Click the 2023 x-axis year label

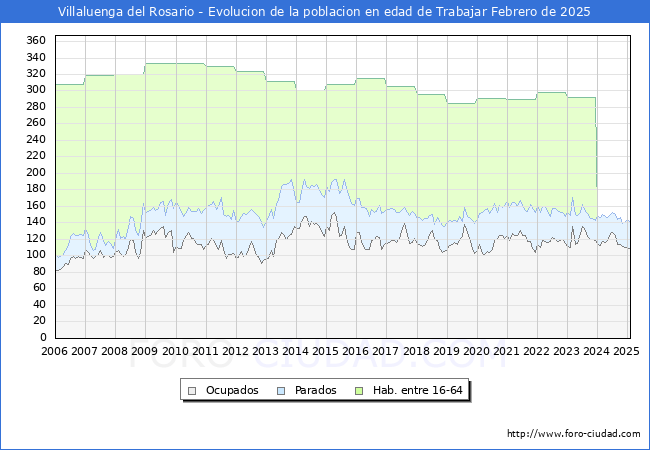coord(566,351)
